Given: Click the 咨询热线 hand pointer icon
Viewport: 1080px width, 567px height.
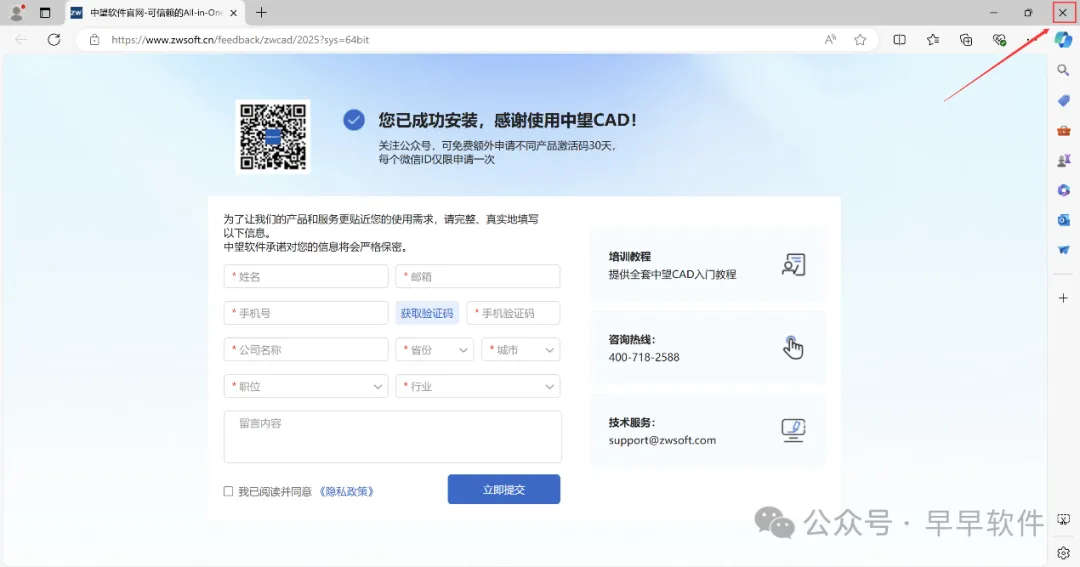Looking at the screenshot, I should click(x=793, y=348).
